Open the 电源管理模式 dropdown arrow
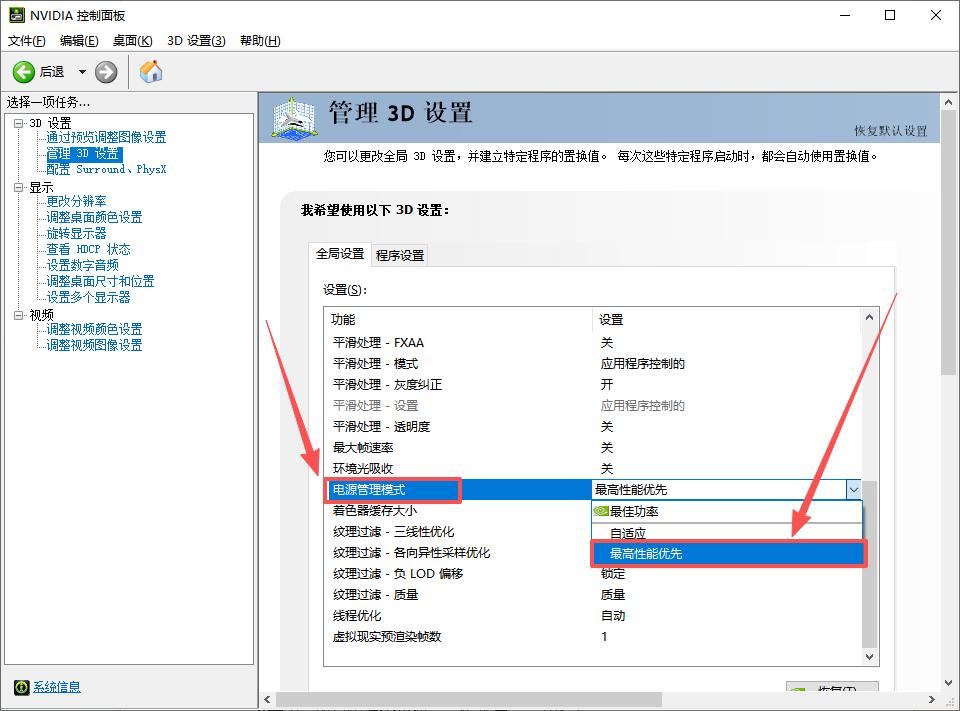Image resolution: width=960 pixels, height=711 pixels. [853, 490]
